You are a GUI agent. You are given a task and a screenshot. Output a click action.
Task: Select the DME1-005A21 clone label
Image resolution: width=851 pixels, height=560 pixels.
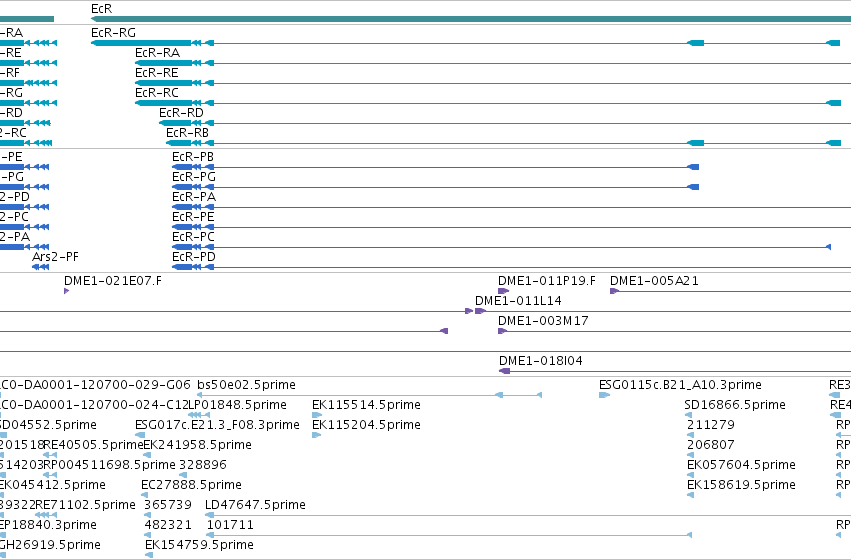[655, 281]
